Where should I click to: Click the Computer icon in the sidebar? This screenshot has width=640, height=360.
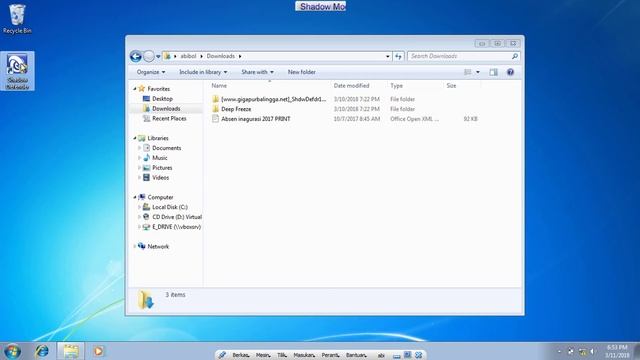tap(142, 197)
